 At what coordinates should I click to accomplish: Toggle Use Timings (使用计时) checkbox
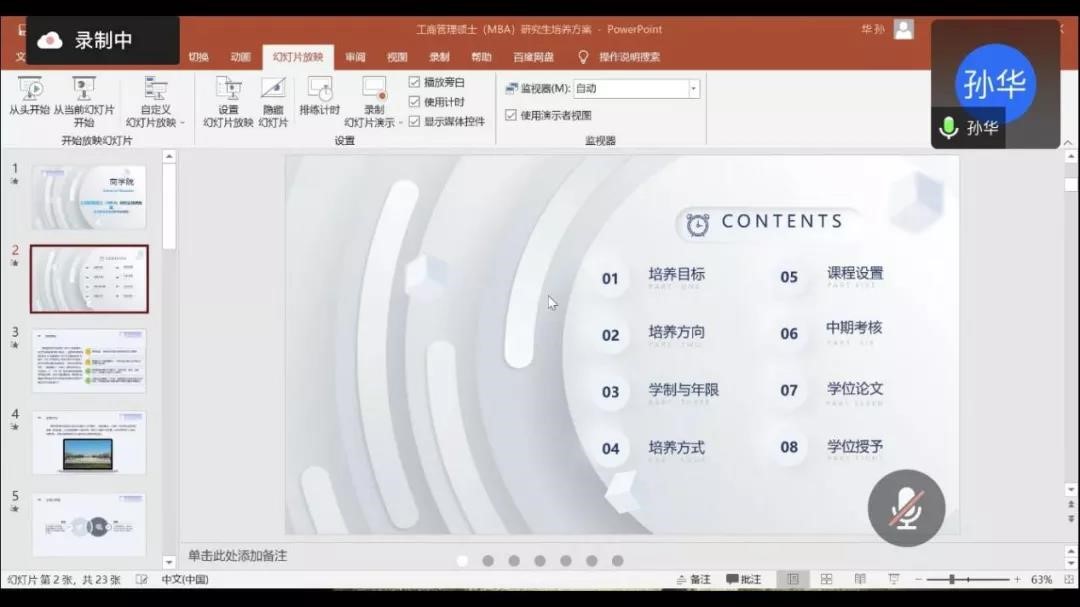click(414, 102)
